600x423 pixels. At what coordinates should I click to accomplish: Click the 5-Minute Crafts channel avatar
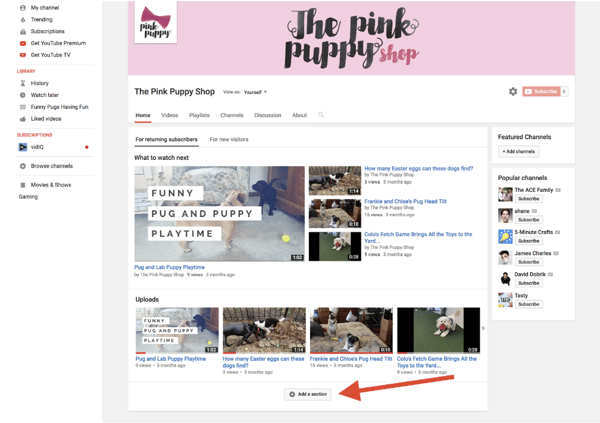(505, 237)
